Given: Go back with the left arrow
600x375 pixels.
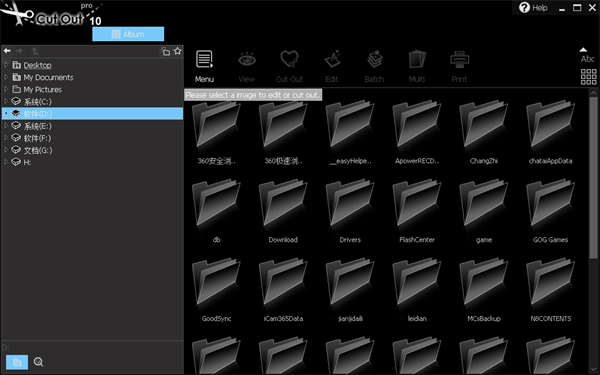Looking at the screenshot, I should [7, 51].
